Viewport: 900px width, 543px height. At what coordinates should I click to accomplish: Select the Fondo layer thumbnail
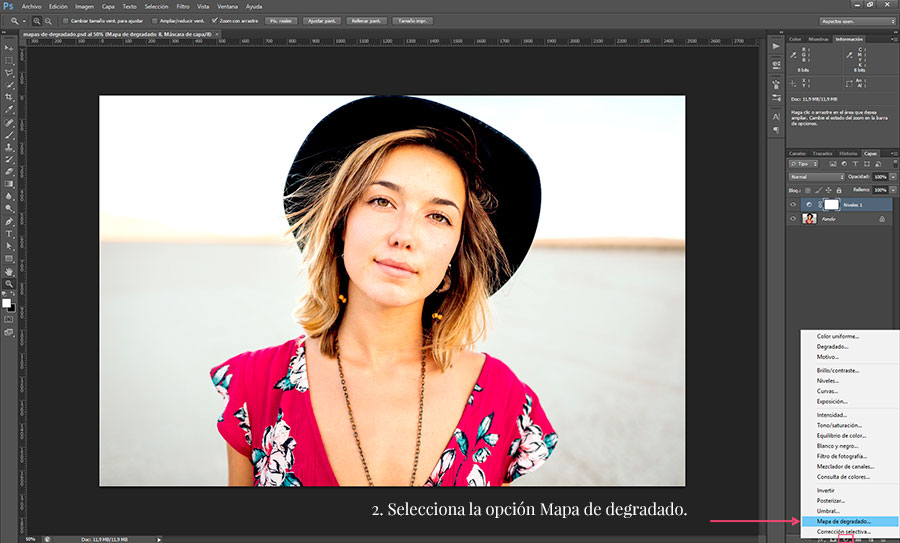pos(809,218)
